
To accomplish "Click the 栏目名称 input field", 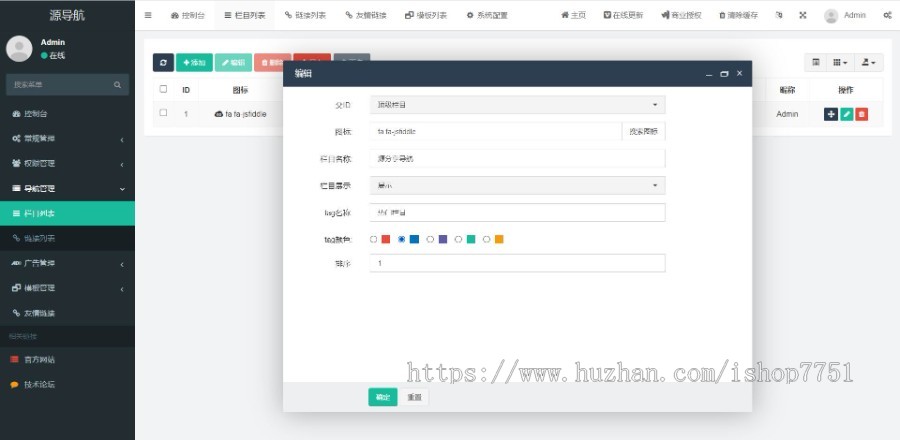I will pos(517,158).
